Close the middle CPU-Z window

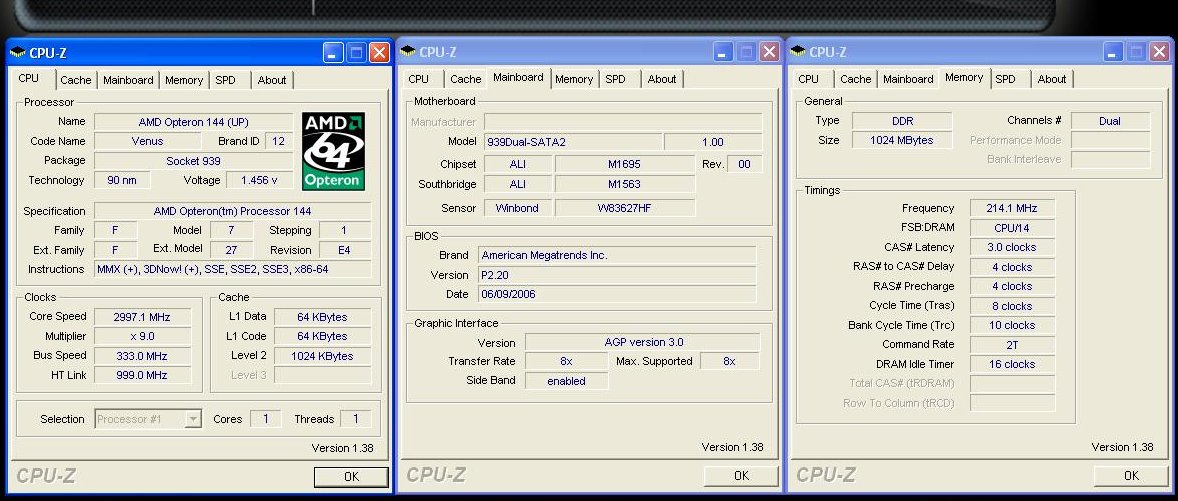tap(769, 51)
